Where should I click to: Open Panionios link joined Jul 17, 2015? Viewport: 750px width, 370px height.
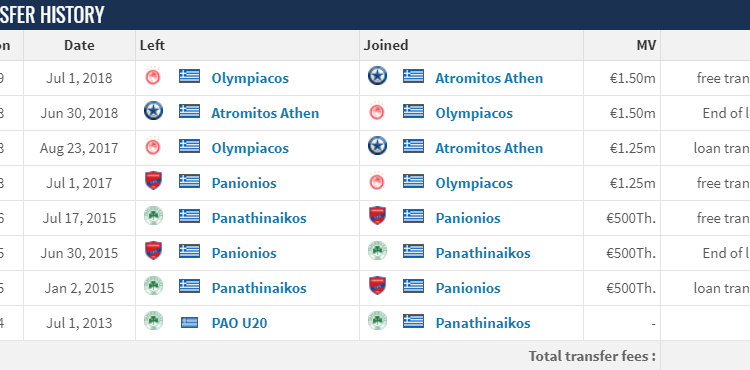coord(468,218)
